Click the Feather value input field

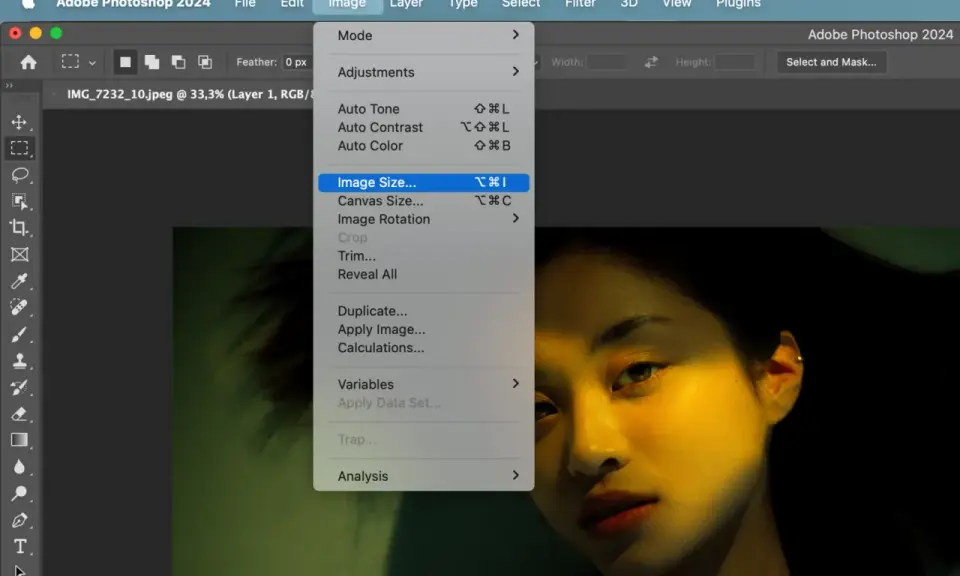tap(298, 62)
